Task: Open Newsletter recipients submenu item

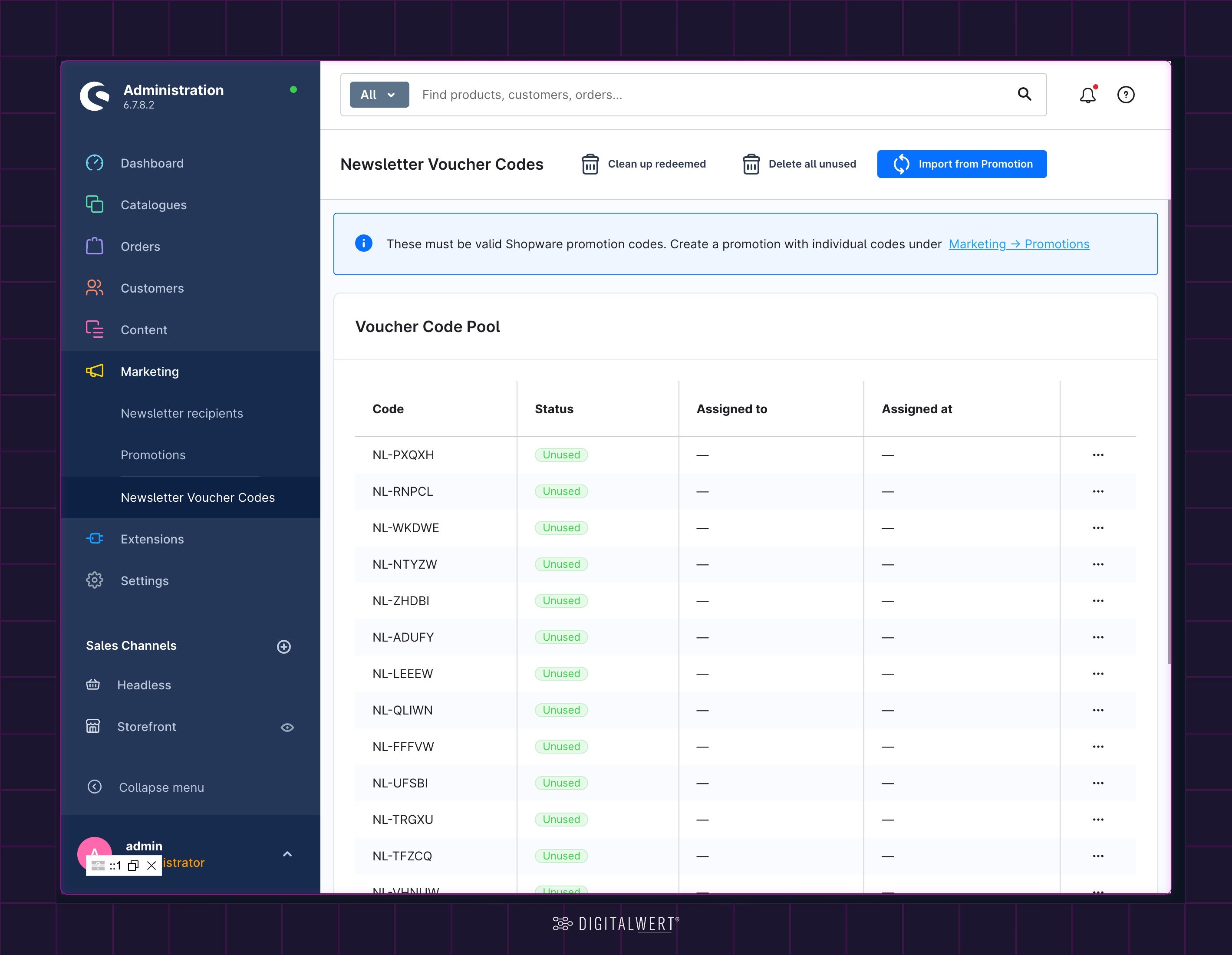Action: click(181, 414)
